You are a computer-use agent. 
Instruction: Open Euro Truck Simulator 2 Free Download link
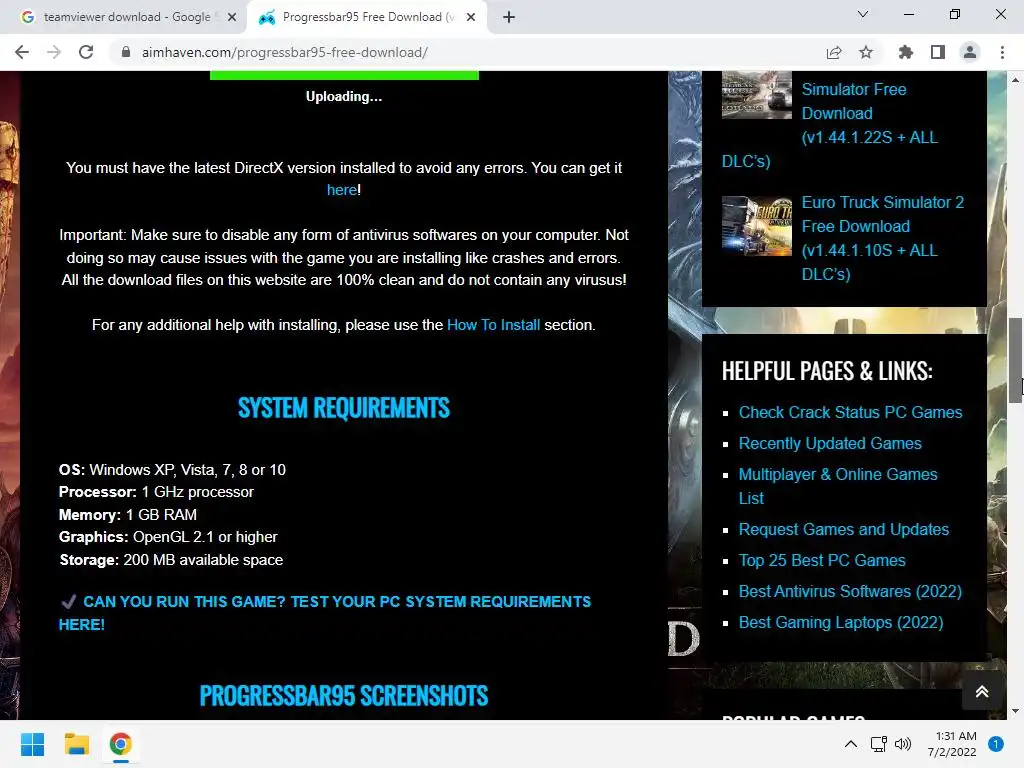click(883, 238)
